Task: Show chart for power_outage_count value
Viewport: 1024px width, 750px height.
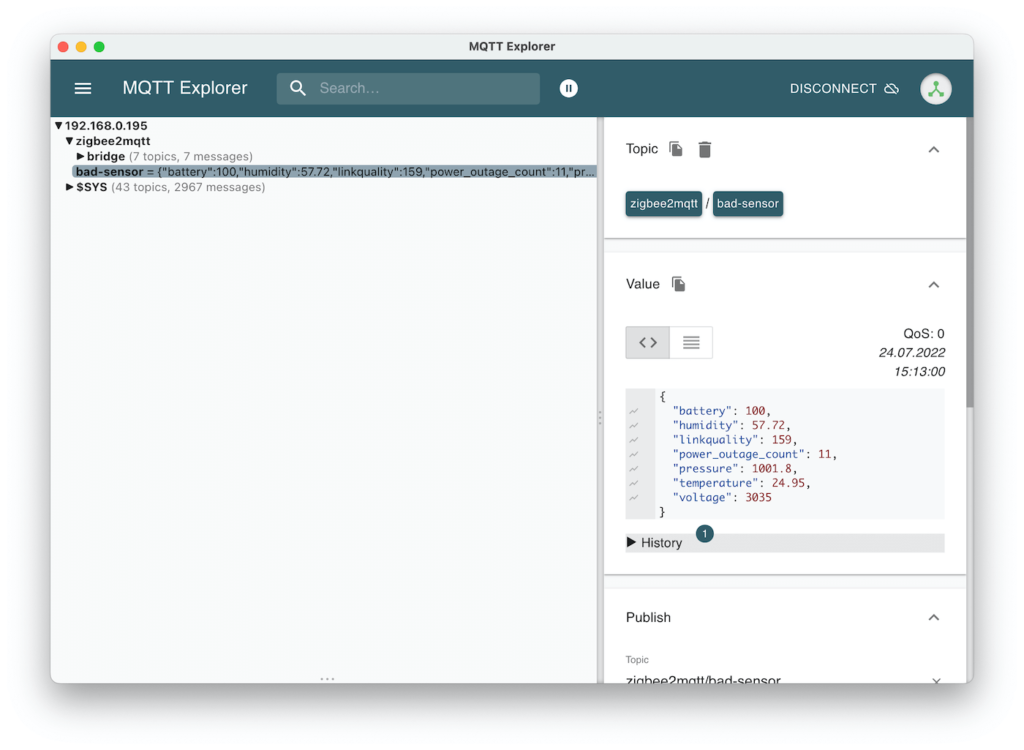Action: point(634,454)
